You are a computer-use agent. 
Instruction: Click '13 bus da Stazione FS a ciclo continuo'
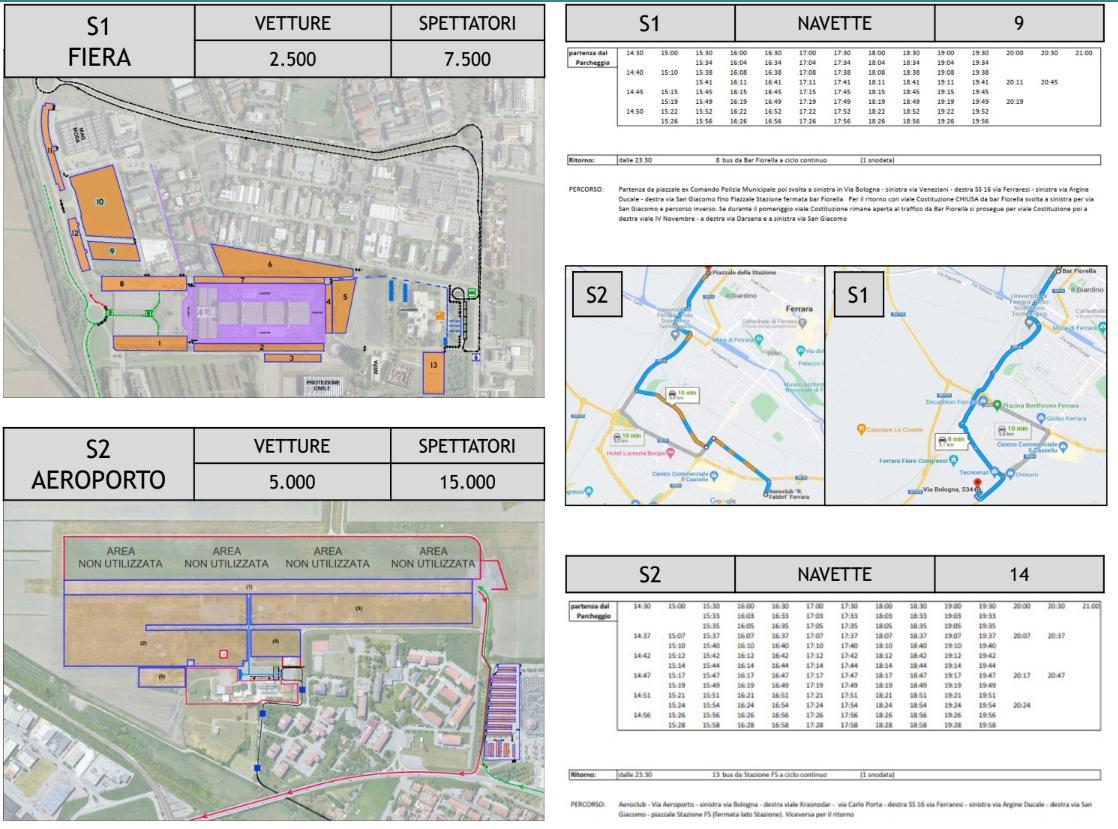tap(769, 774)
